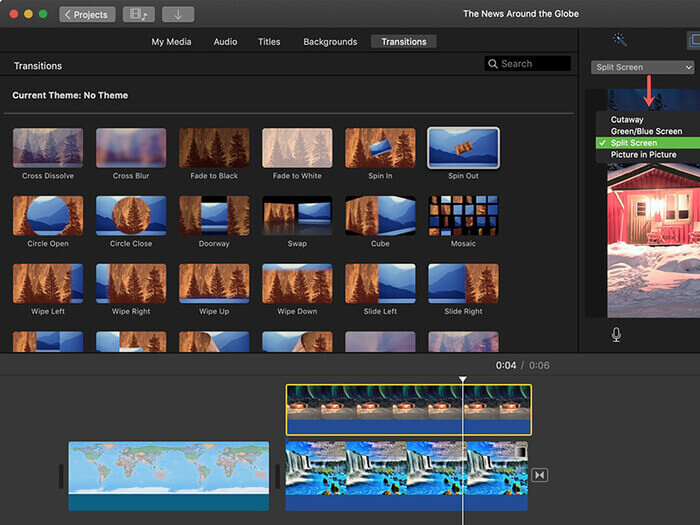Choose Cutaway from overlay menu

pos(627,120)
